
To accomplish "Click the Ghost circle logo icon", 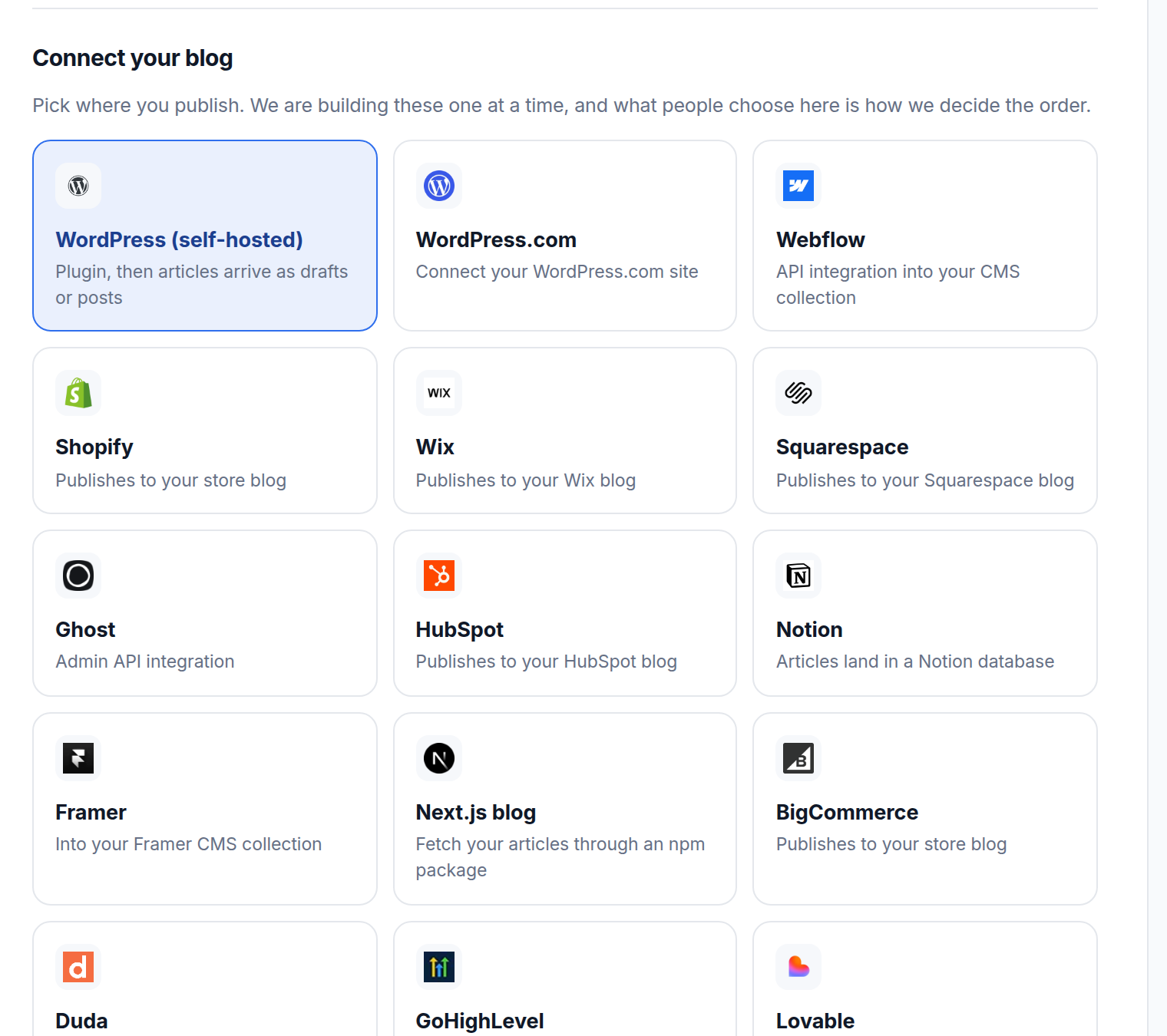I will pyautogui.click(x=78, y=576).
